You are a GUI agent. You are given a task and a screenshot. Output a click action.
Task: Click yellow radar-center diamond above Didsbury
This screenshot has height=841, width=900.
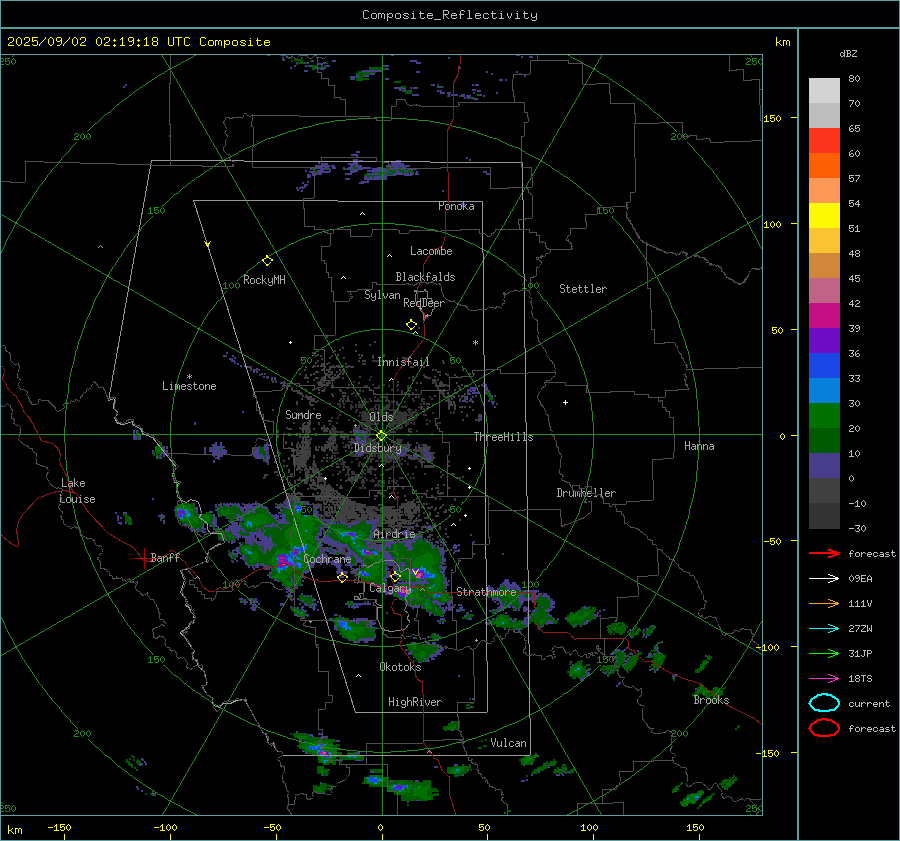381,436
